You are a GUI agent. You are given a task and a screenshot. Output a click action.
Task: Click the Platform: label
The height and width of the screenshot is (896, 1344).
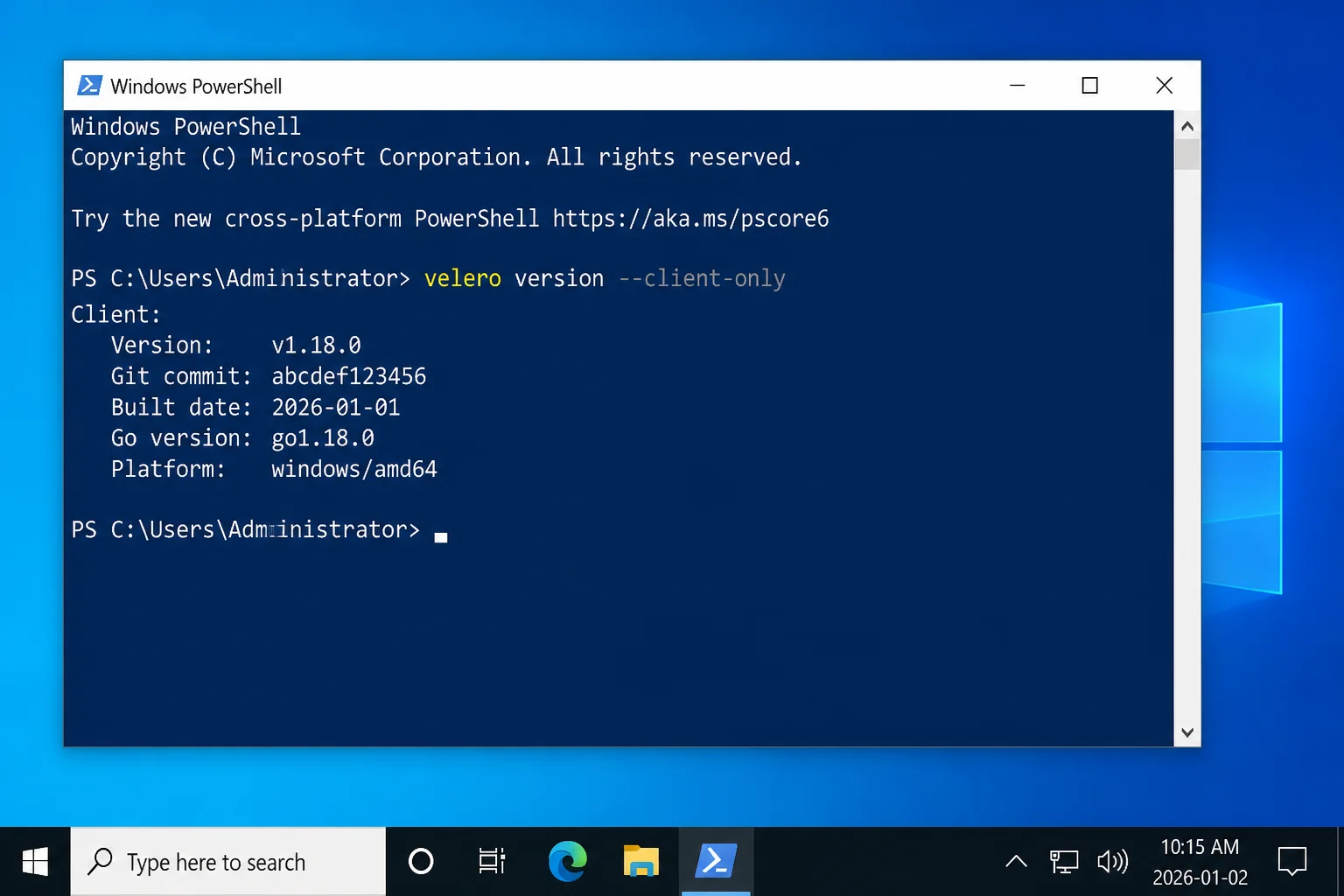tap(168, 469)
